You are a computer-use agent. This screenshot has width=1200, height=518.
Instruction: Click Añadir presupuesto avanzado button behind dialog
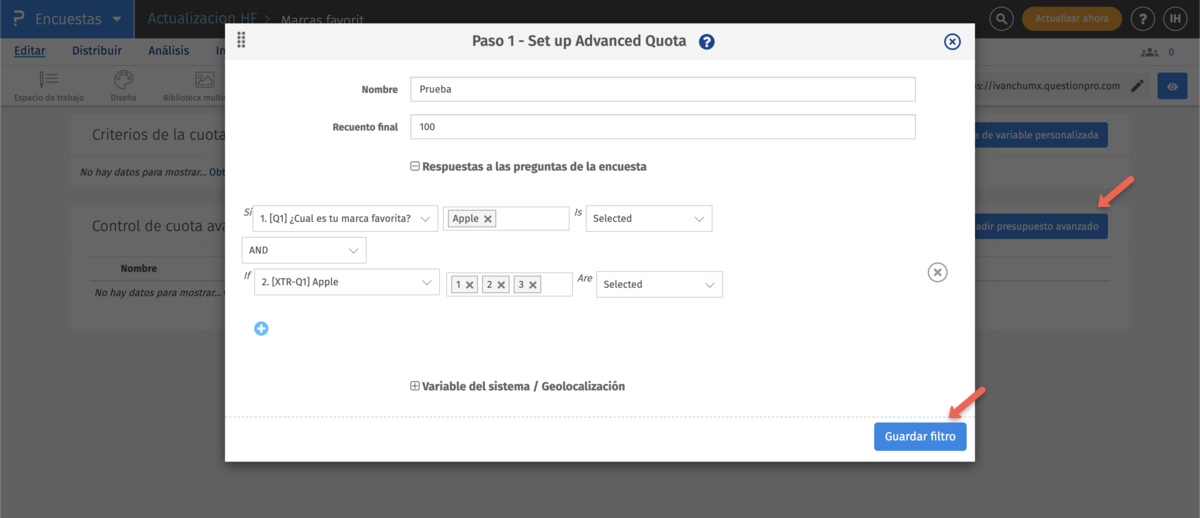point(1040,227)
